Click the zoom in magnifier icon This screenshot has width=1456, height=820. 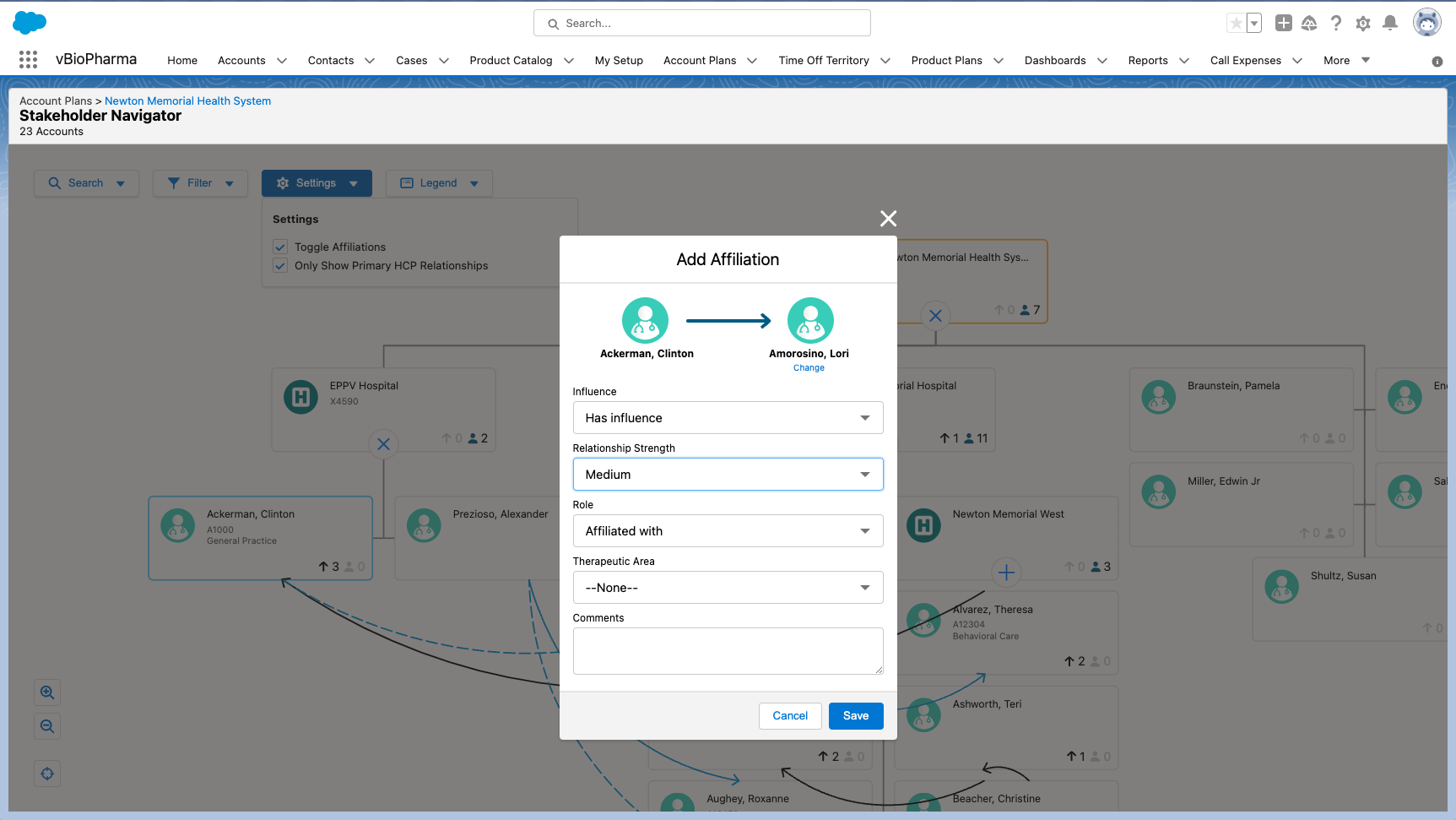[x=47, y=692]
